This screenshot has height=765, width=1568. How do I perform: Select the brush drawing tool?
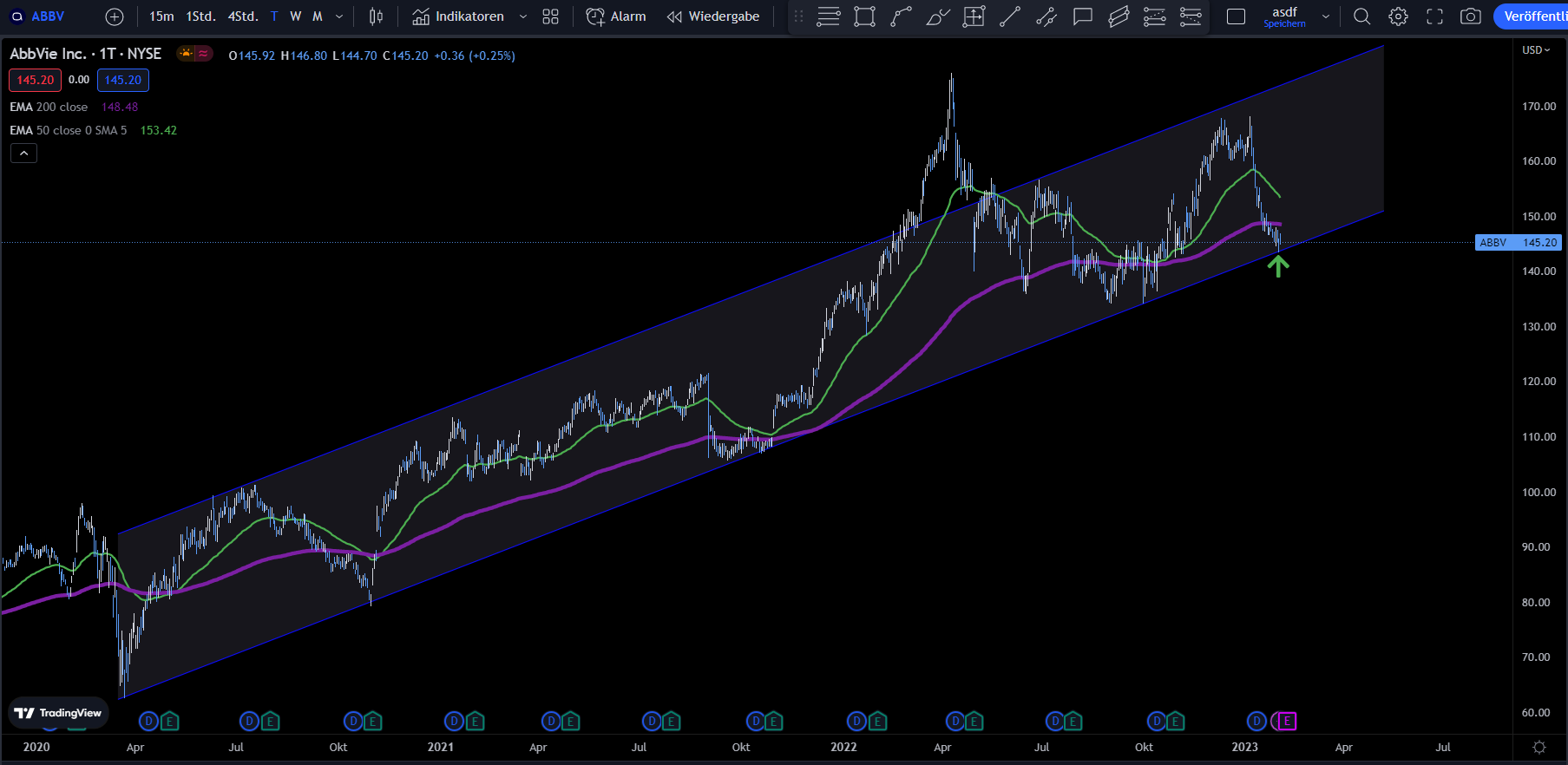pos(938,16)
